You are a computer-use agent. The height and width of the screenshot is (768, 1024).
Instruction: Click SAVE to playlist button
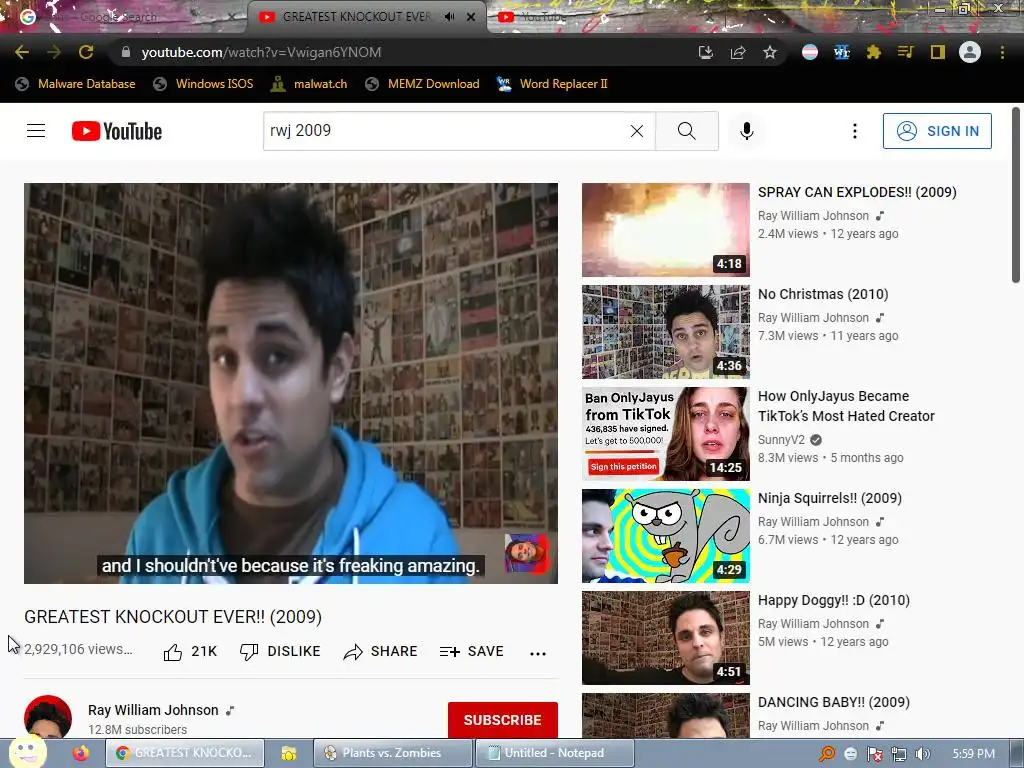point(472,652)
